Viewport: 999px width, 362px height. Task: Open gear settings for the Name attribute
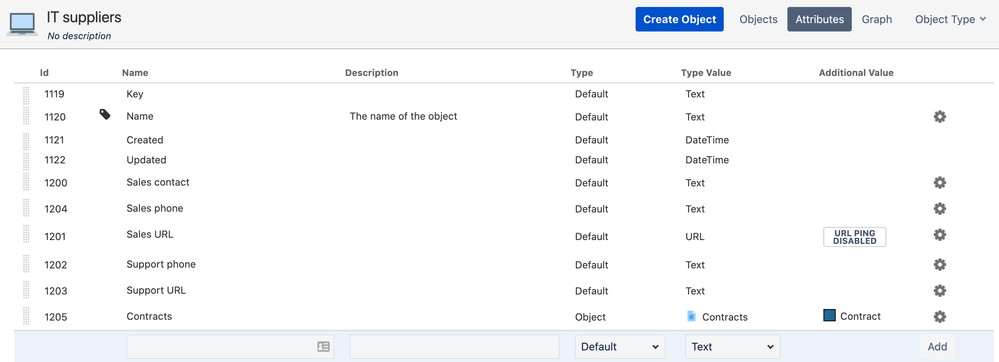click(939, 117)
